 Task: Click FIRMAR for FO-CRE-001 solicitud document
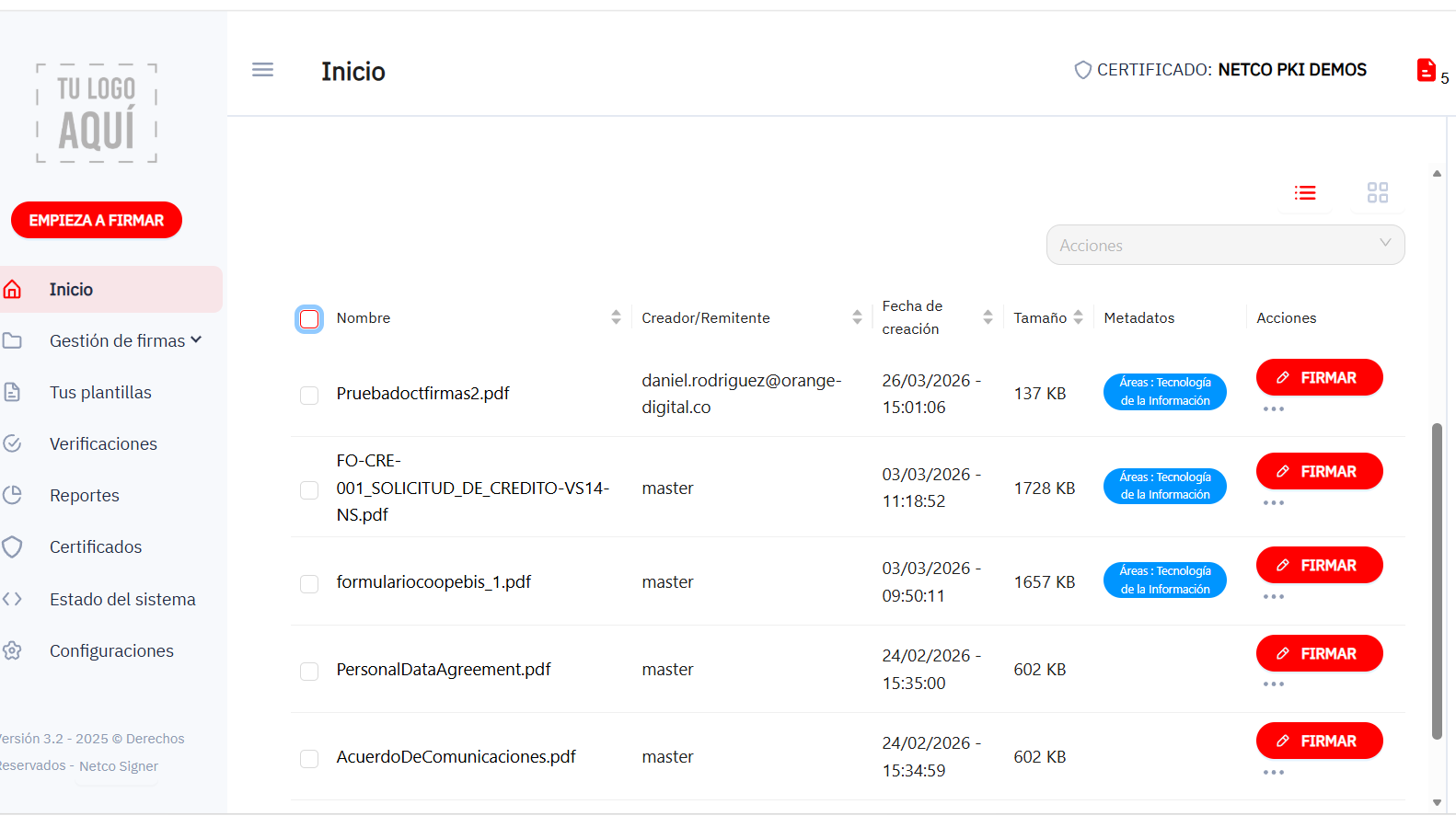click(x=1319, y=471)
